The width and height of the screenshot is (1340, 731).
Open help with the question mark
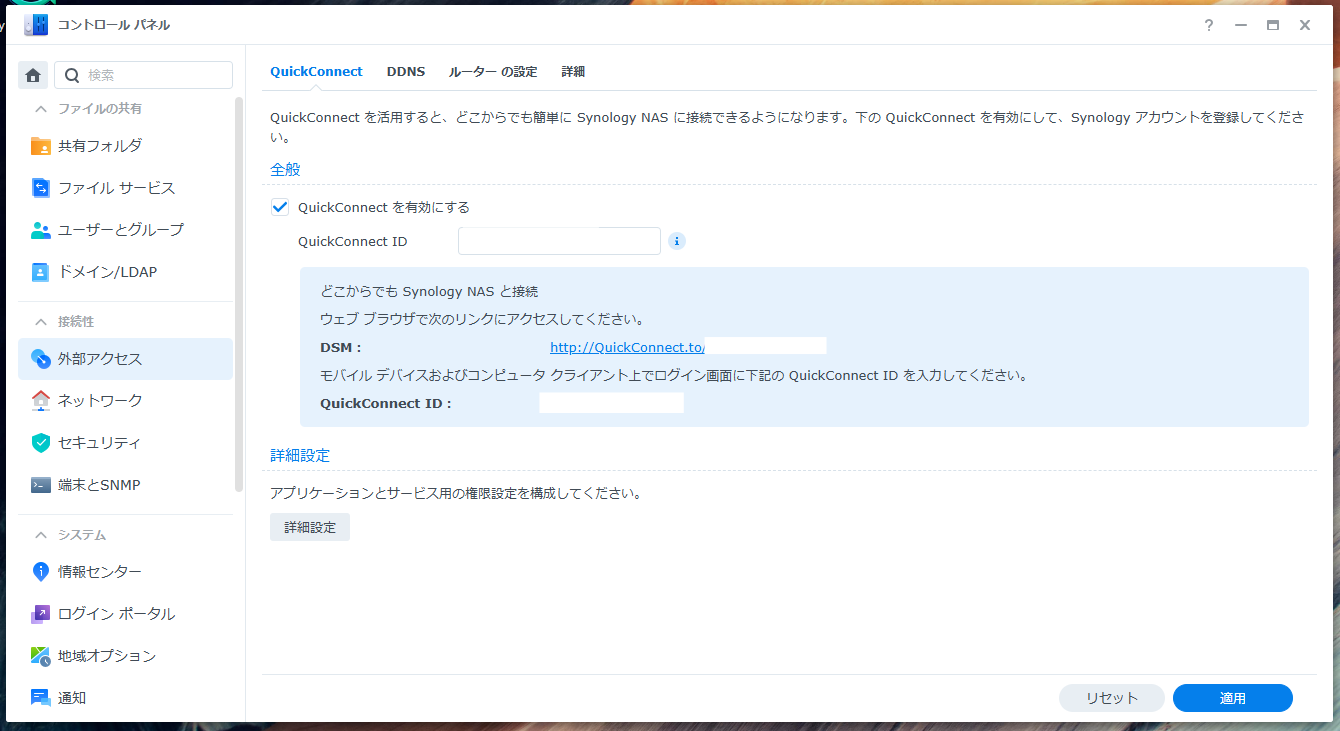(x=1209, y=25)
